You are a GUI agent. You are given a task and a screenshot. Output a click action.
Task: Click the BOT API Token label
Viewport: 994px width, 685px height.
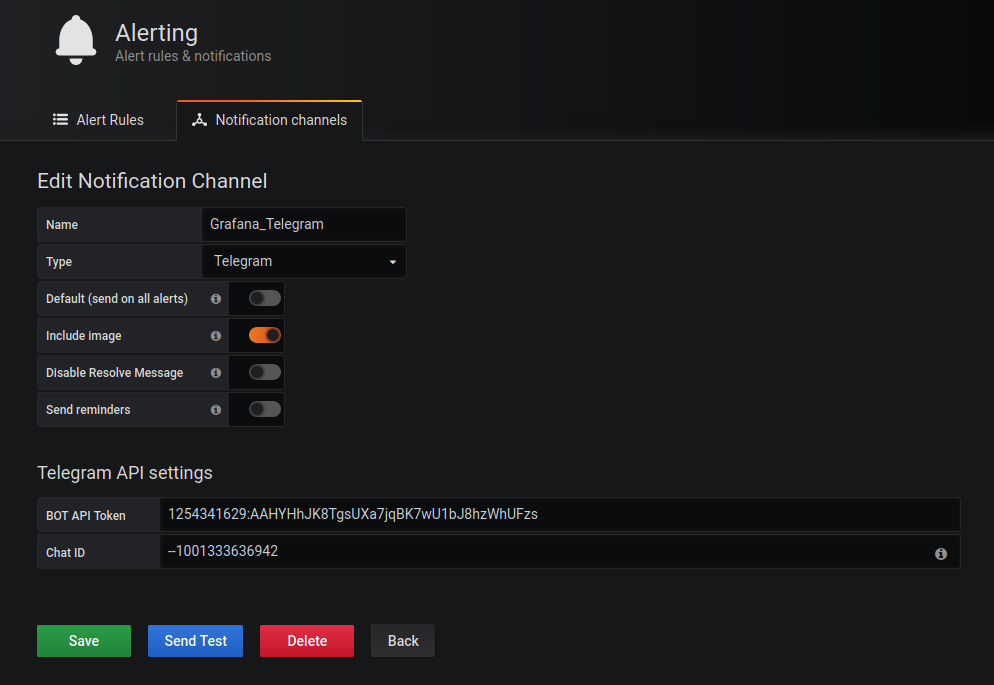pyautogui.click(x=86, y=516)
